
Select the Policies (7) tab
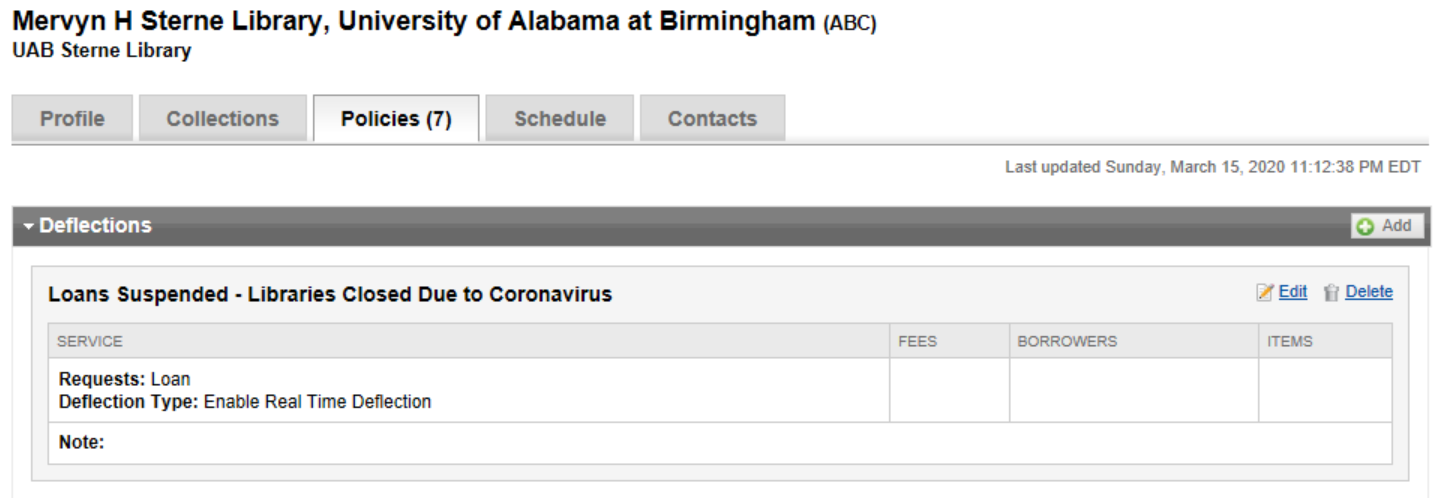396,119
